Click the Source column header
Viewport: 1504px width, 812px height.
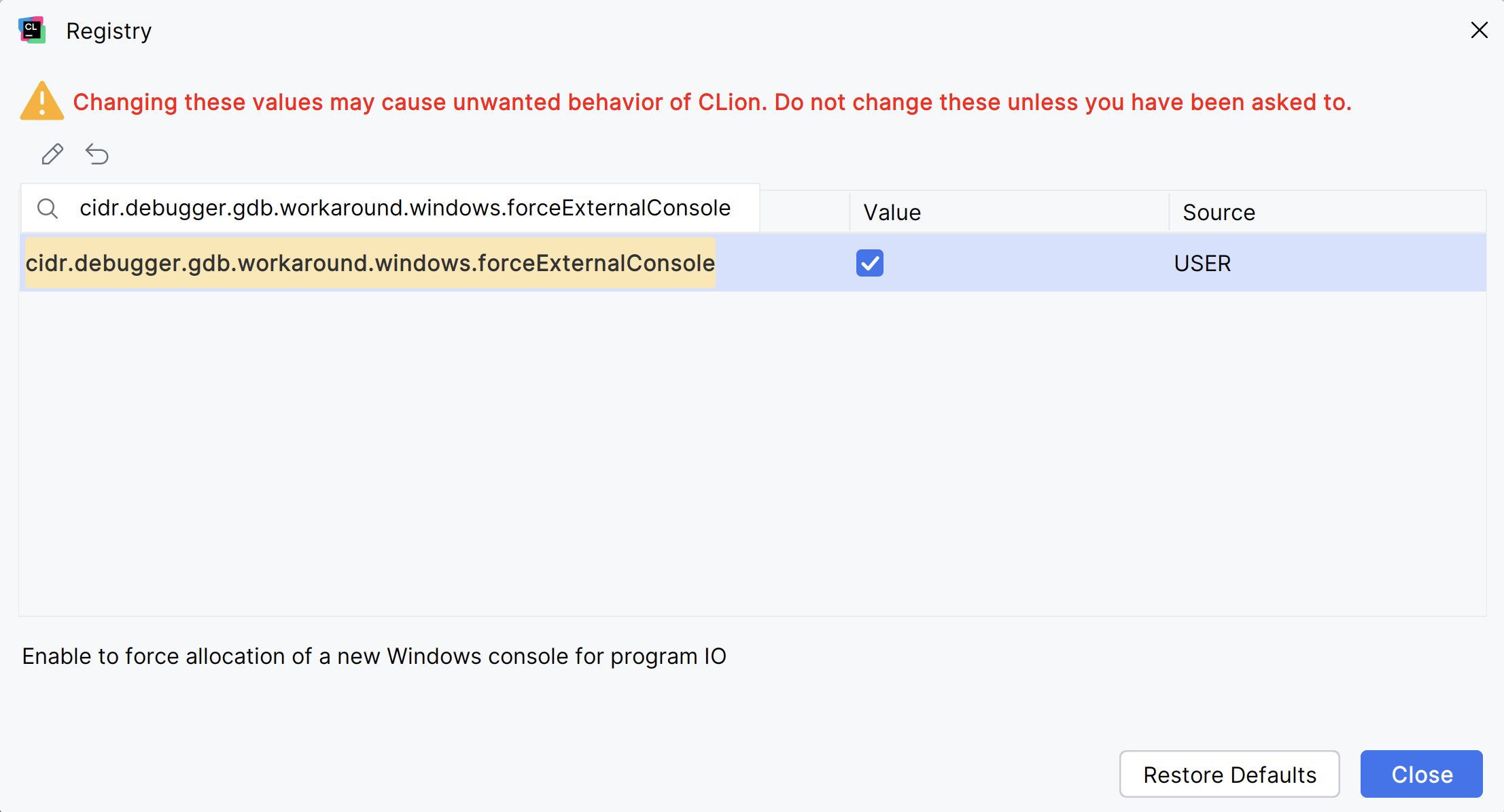point(1218,212)
